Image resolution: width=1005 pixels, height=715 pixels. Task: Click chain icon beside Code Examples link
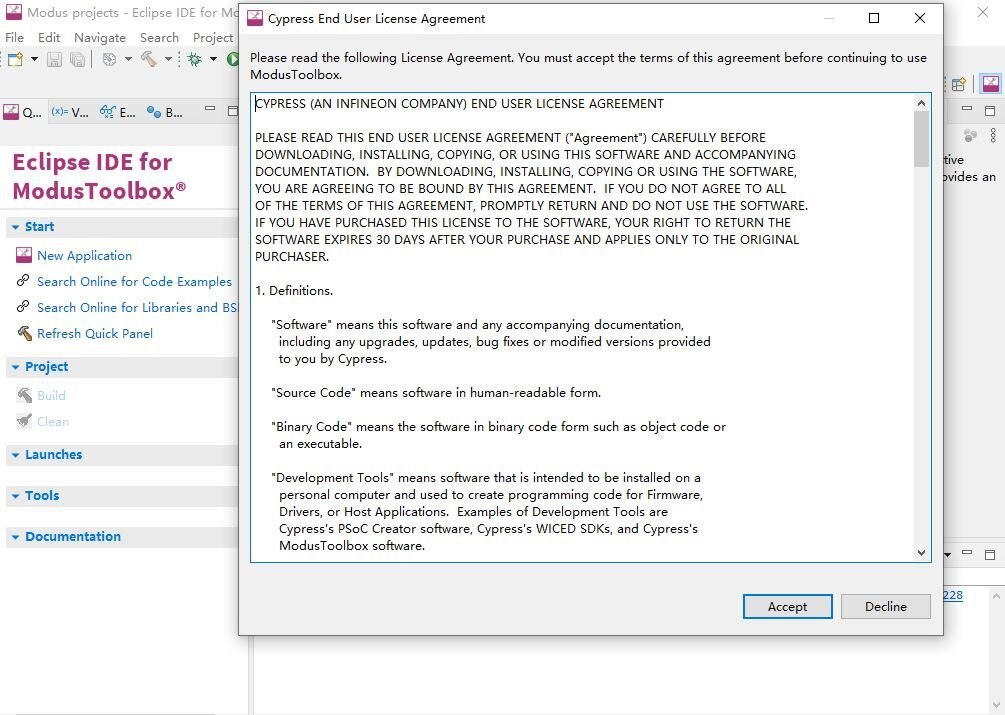point(23,281)
